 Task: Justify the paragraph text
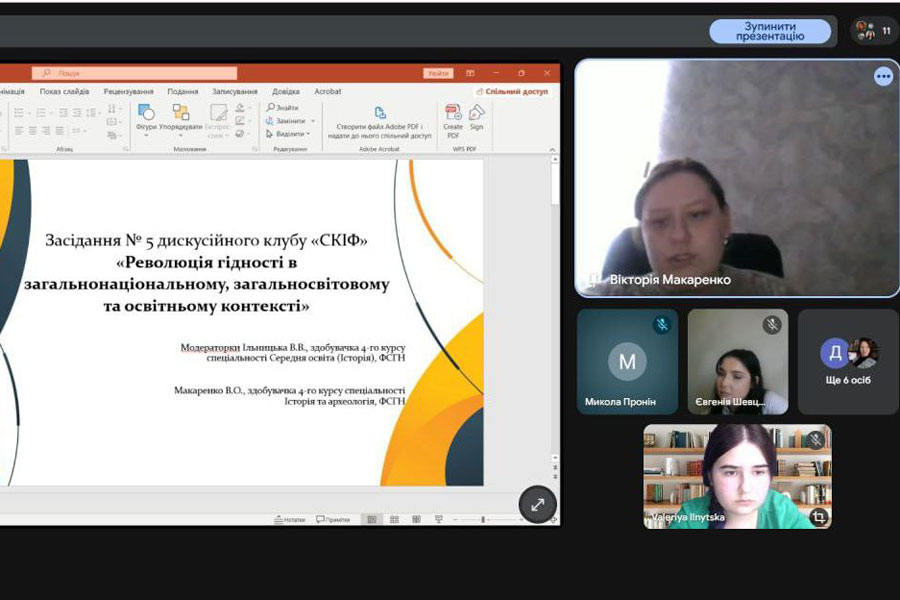(60, 131)
